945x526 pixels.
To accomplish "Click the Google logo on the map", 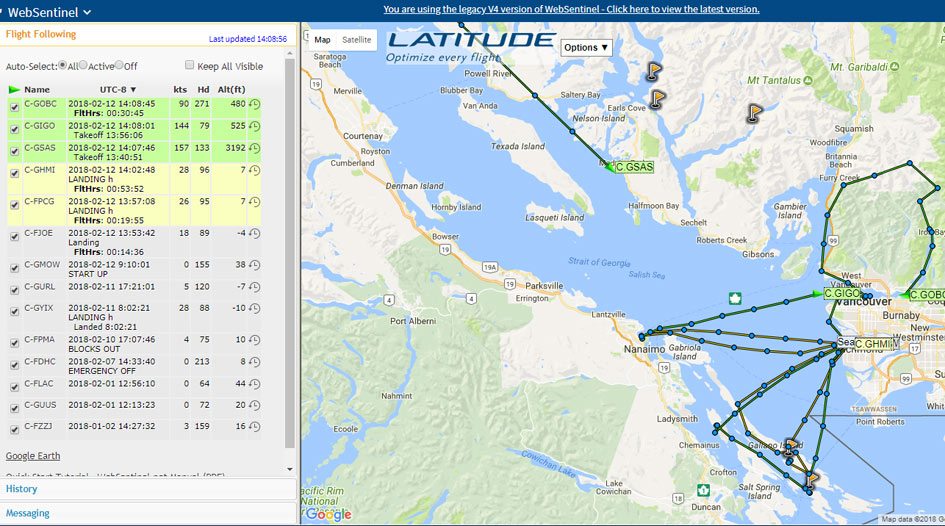I will pyautogui.click(x=328, y=514).
